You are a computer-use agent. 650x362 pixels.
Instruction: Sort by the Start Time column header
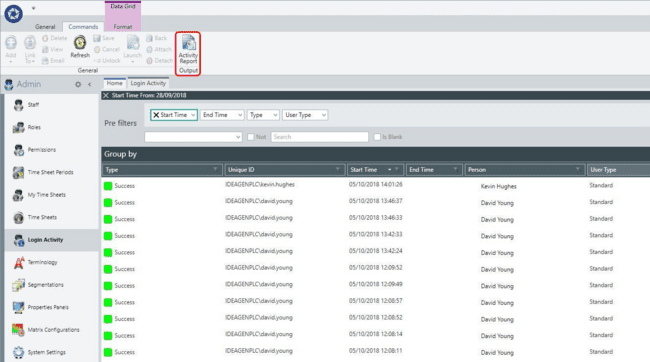click(x=364, y=170)
